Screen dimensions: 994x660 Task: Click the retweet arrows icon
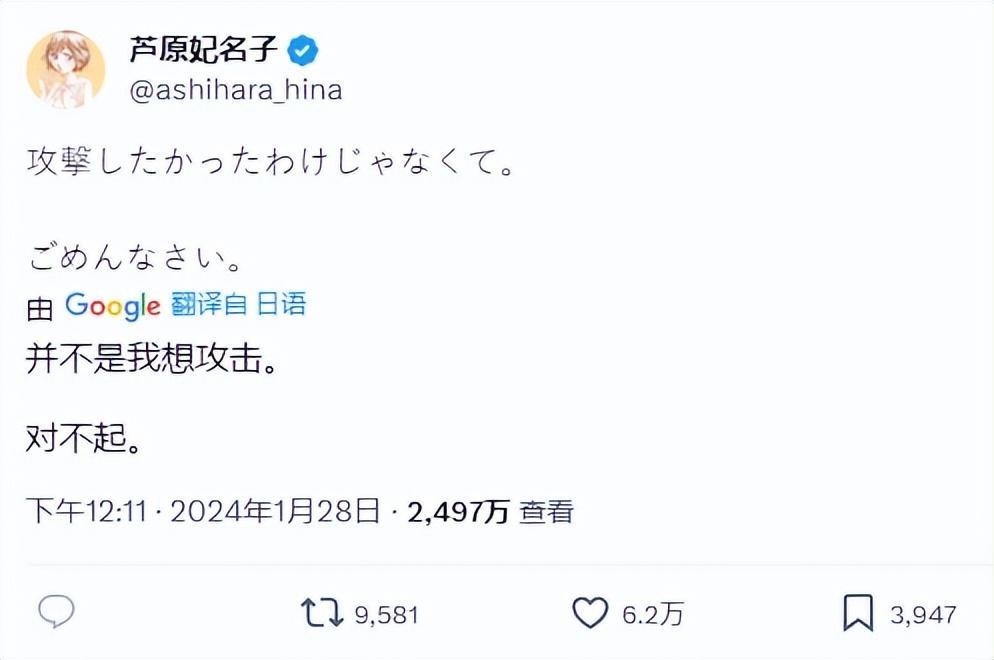(322, 612)
